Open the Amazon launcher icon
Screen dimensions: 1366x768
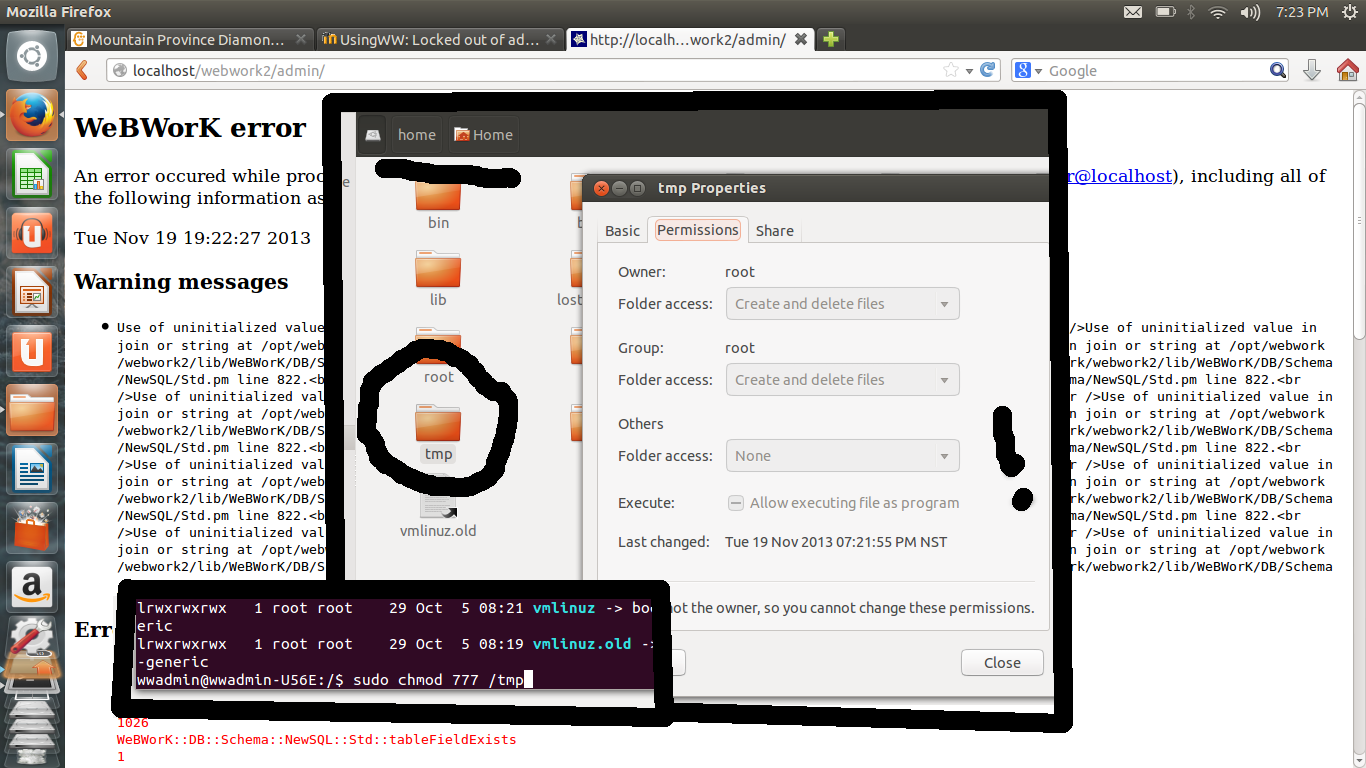click(x=32, y=587)
